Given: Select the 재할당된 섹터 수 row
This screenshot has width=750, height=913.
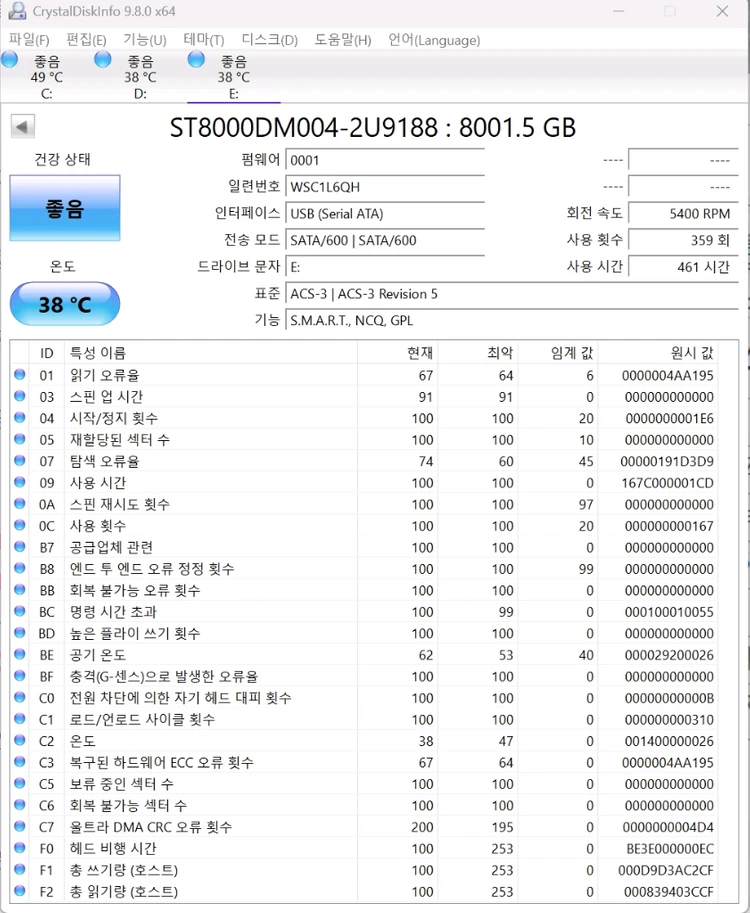Looking at the screenshot, I should pyautogui.click(x=365, y=440).
